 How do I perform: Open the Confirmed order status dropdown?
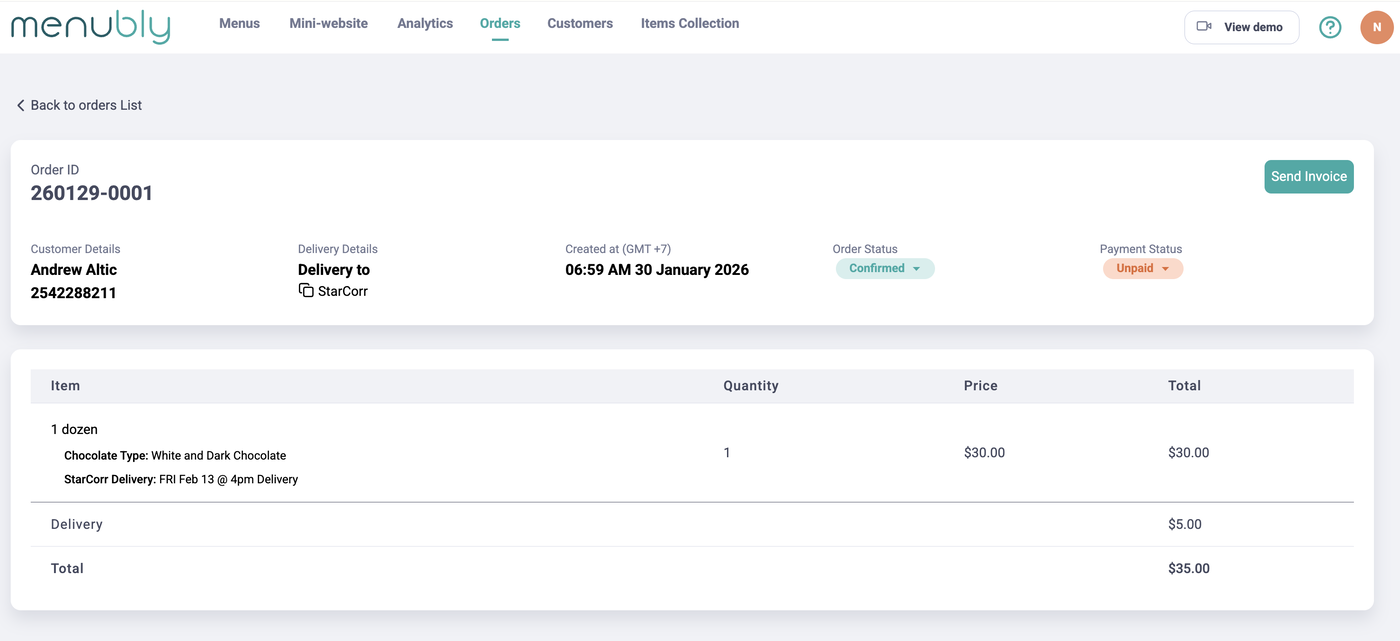click(x=885, y=268)
